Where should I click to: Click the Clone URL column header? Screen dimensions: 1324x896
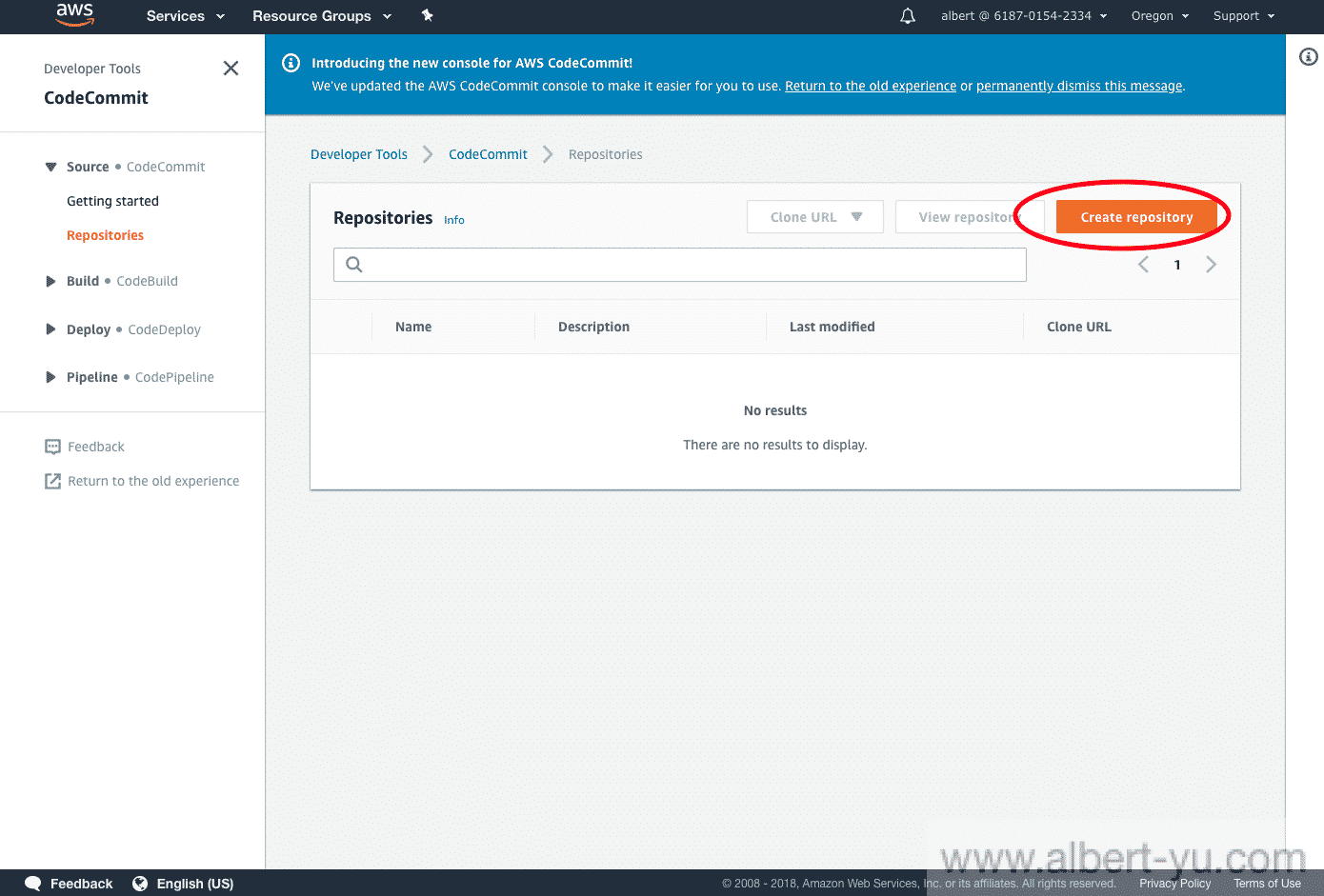coord(1079,327)
